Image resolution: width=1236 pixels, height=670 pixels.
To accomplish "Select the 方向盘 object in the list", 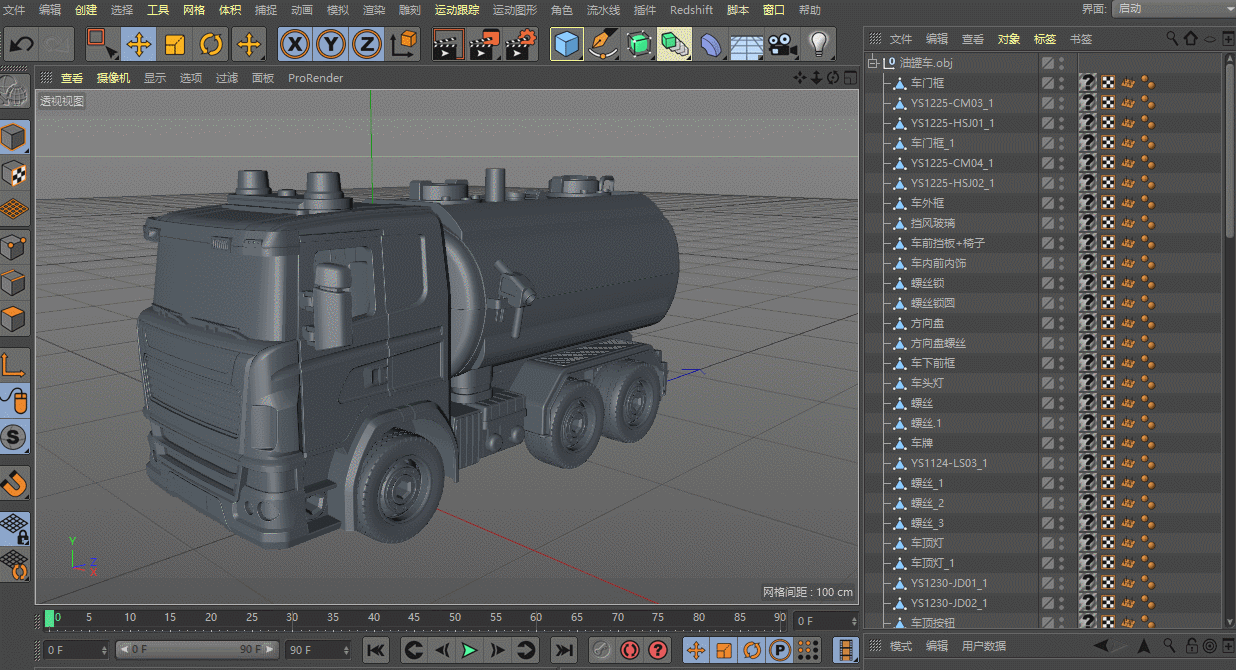I will pos(927,323).
